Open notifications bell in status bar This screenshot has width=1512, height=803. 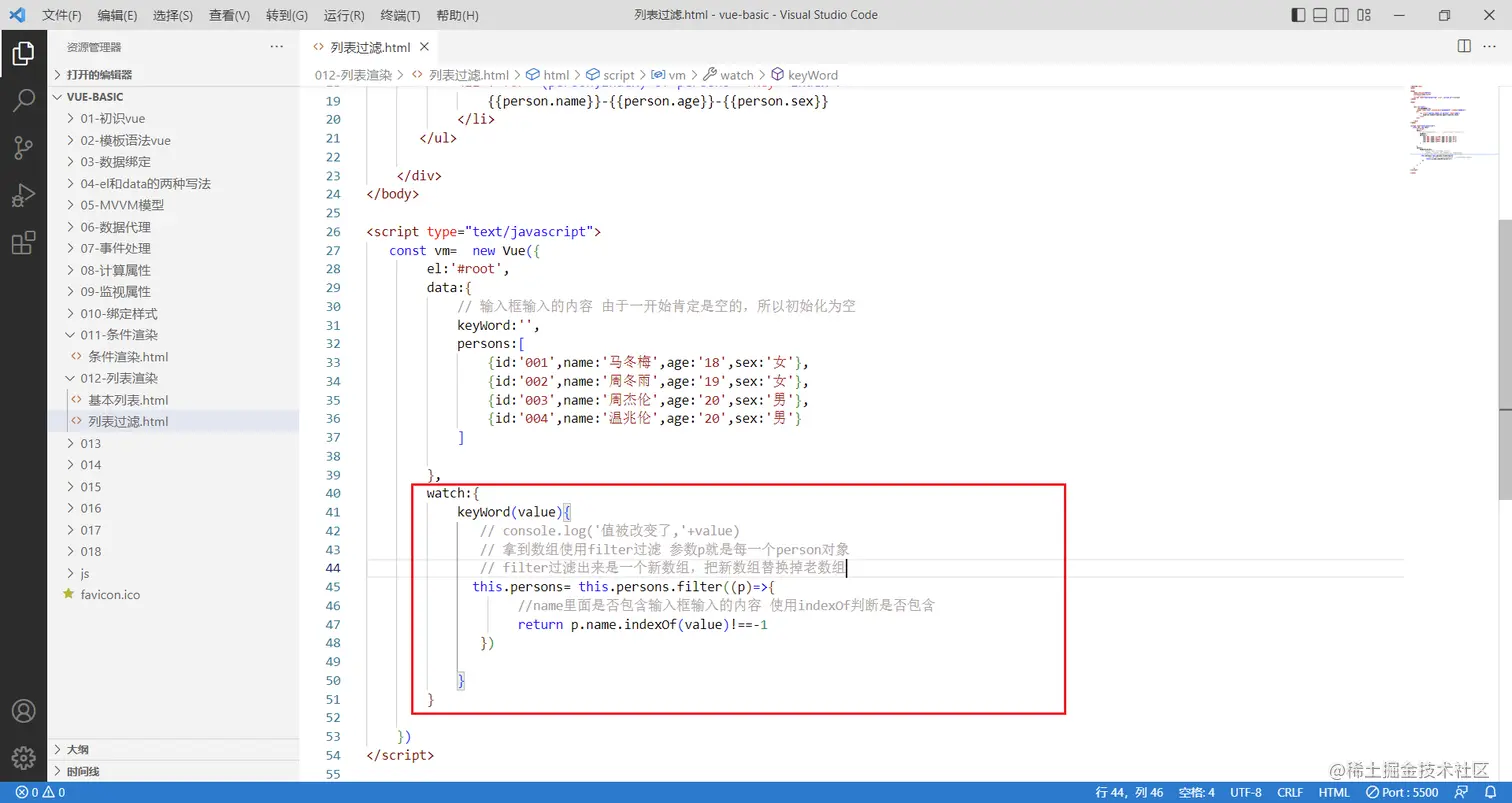tap(1491, 792)
